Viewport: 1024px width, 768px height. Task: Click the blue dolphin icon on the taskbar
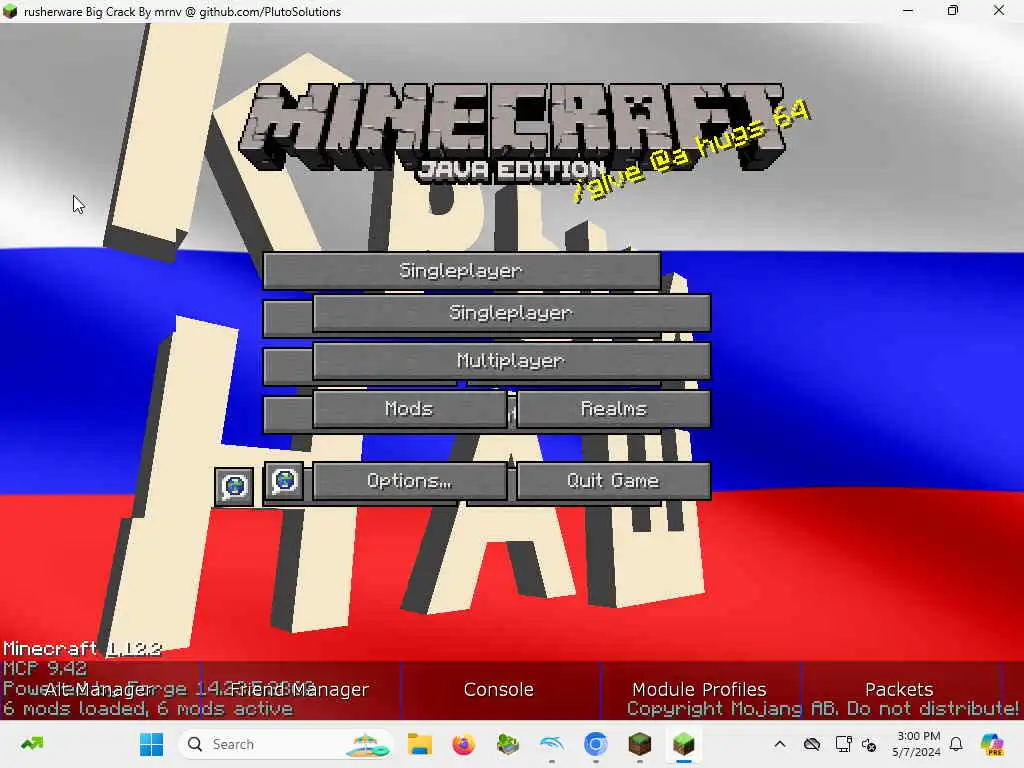coord(552,744)
